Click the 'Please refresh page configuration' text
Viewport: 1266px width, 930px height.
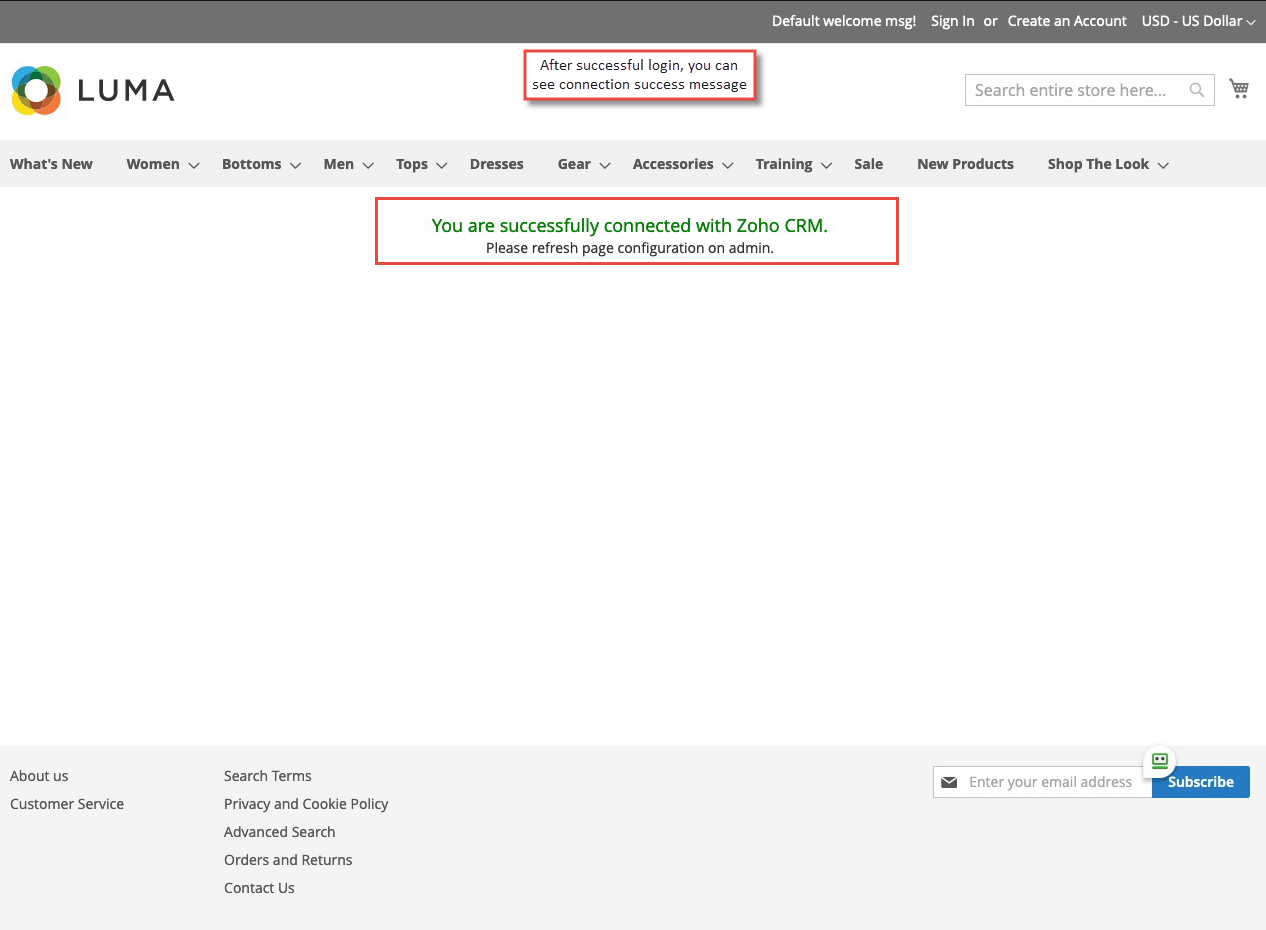point(630,248)
